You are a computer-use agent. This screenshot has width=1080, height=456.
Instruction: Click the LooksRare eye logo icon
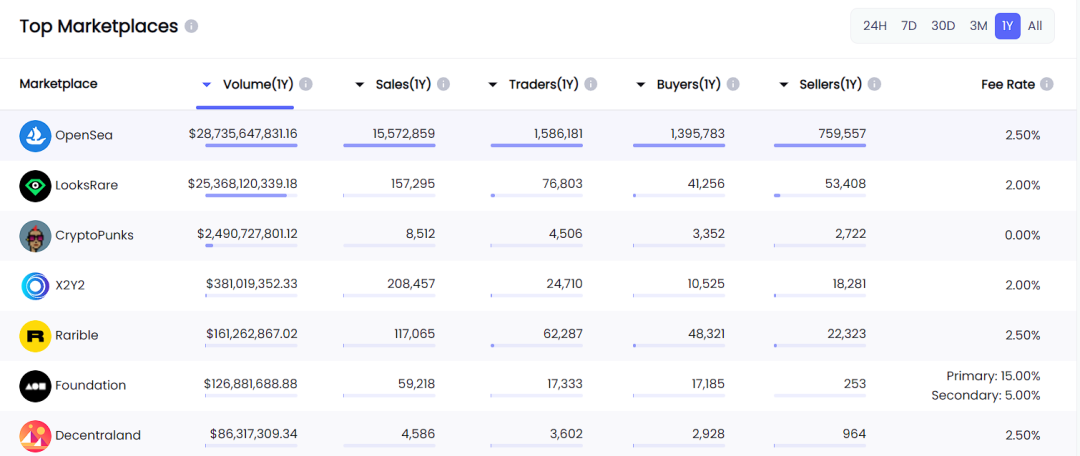(35, 185)
